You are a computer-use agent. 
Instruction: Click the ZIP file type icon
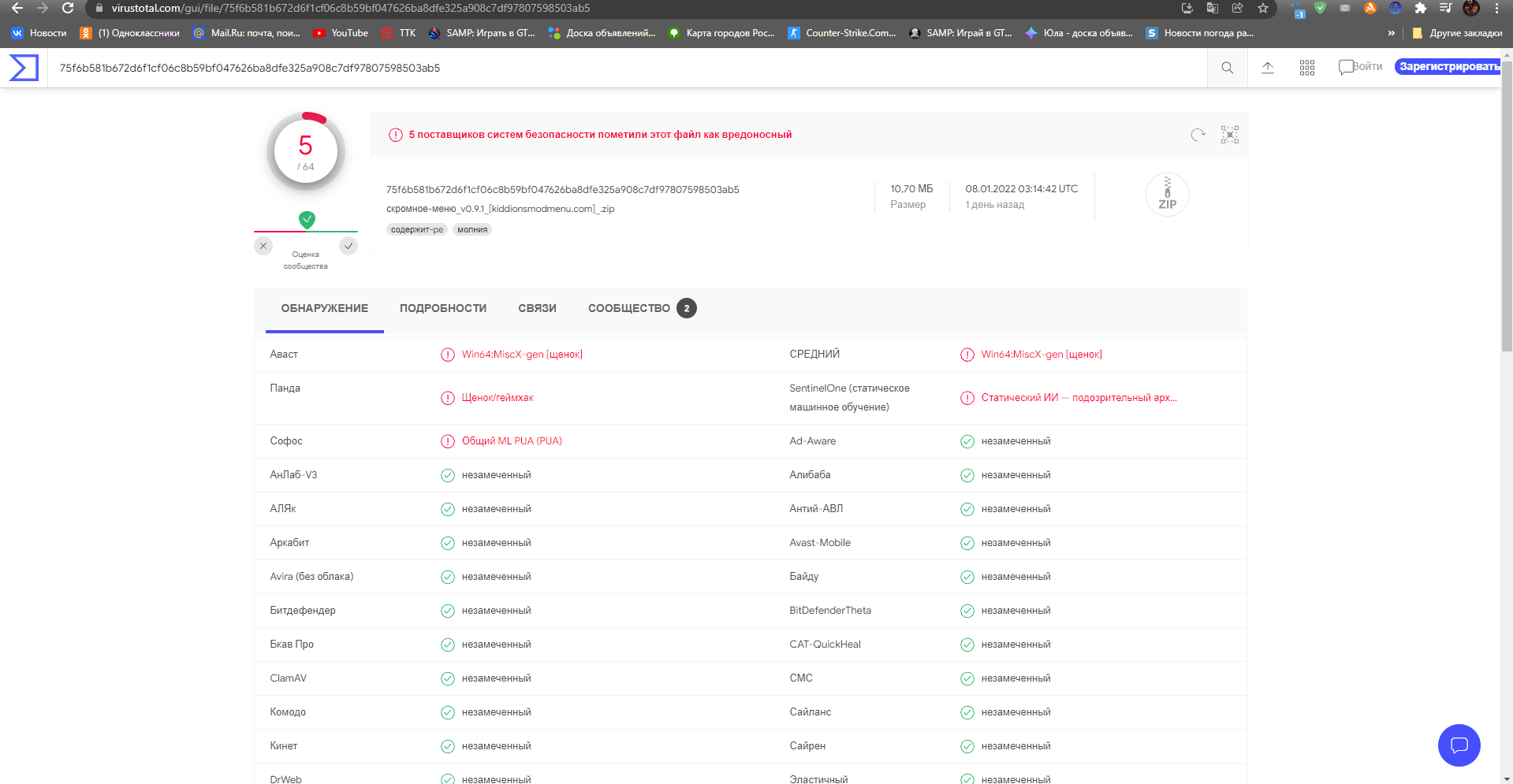coord(1168,195)
